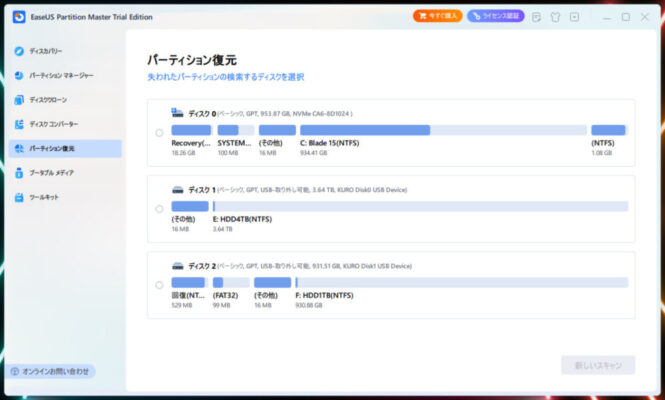Click the Recovery partition bar on Disk 0
This screenshot has height=400, width=665.
coord(191,130)
